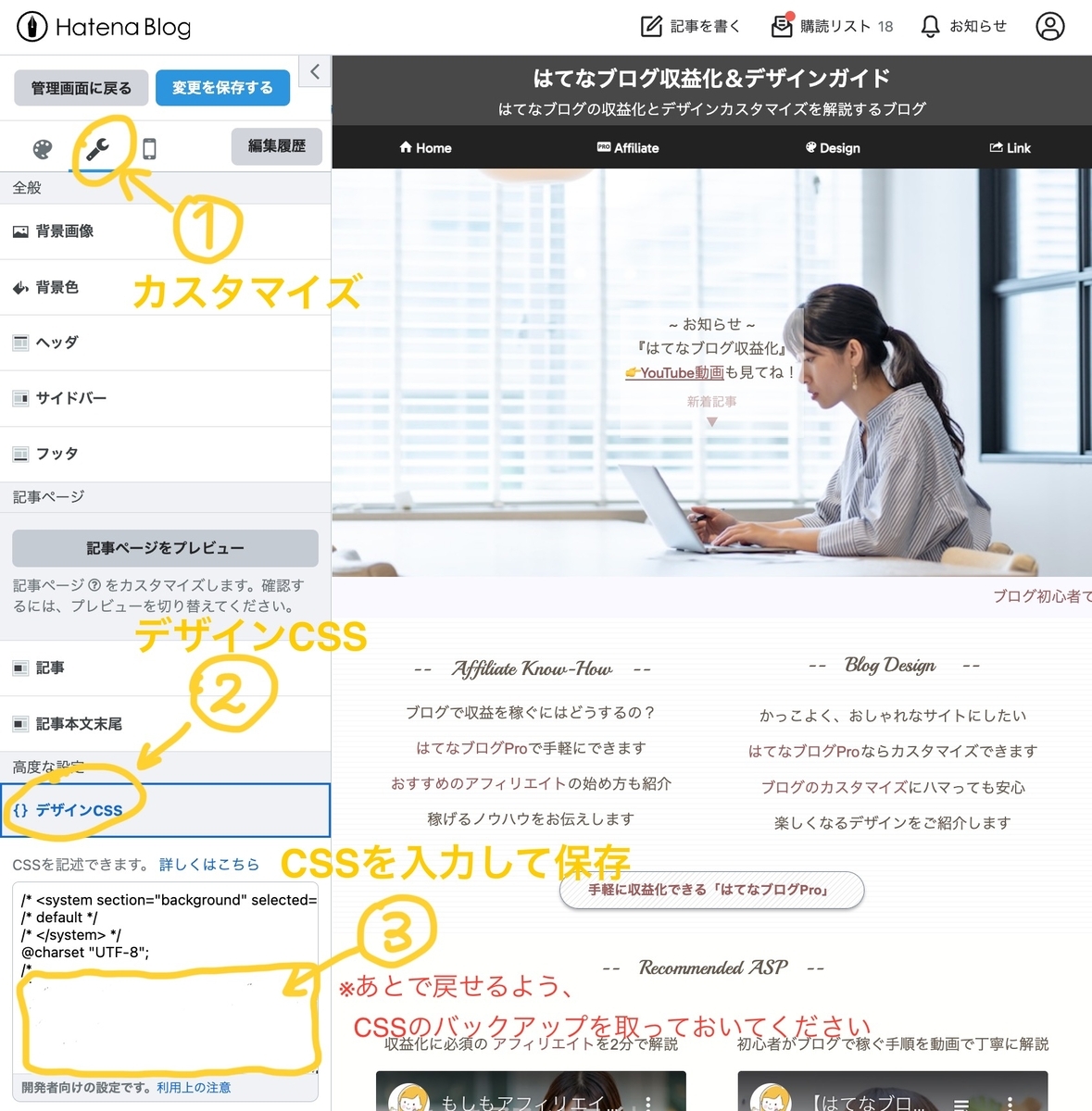
Task: Select デザインCSS section
Action: click(x=165, y=810)
